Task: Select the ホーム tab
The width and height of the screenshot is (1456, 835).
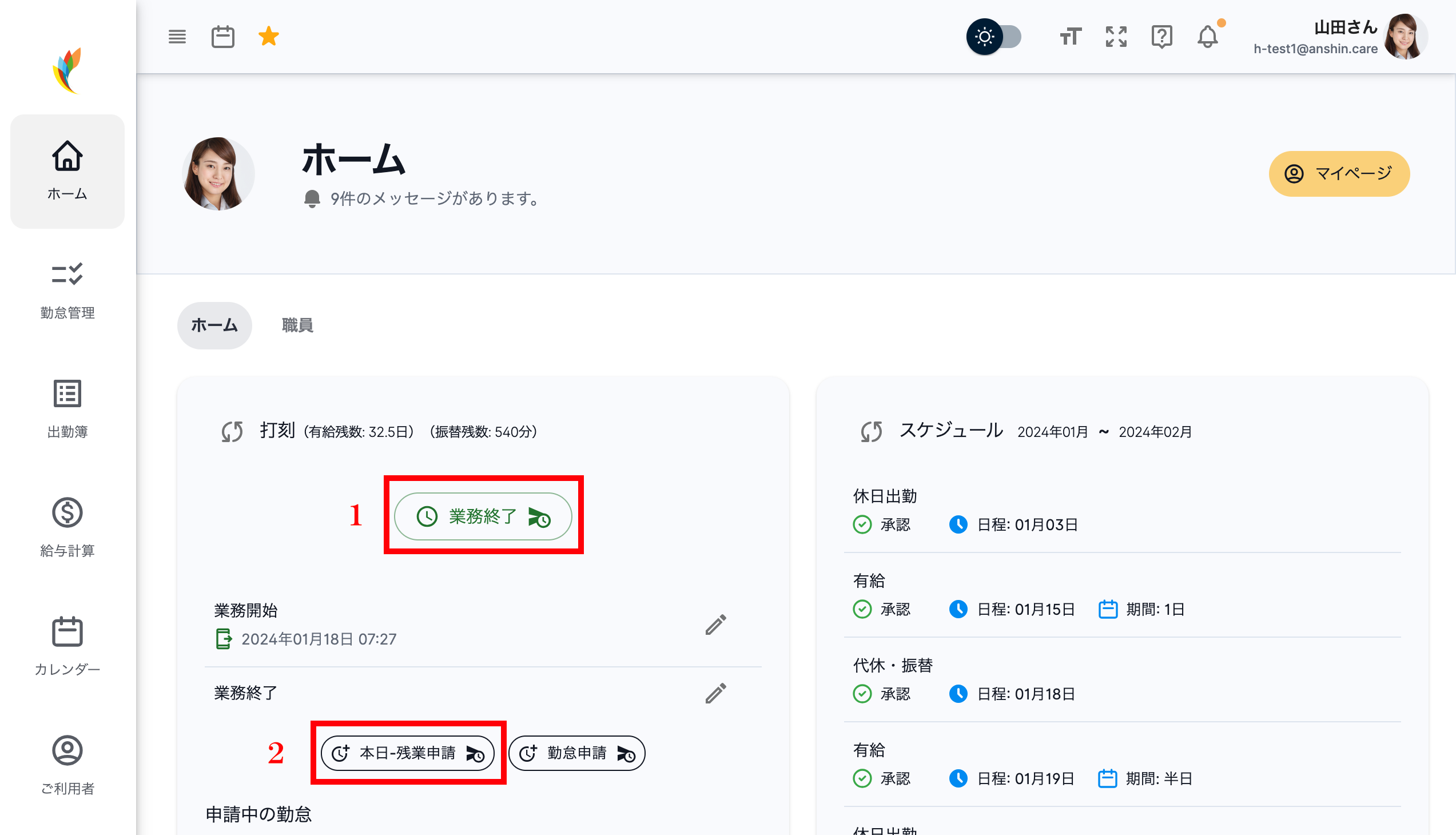Action: (x=214, y=325)
